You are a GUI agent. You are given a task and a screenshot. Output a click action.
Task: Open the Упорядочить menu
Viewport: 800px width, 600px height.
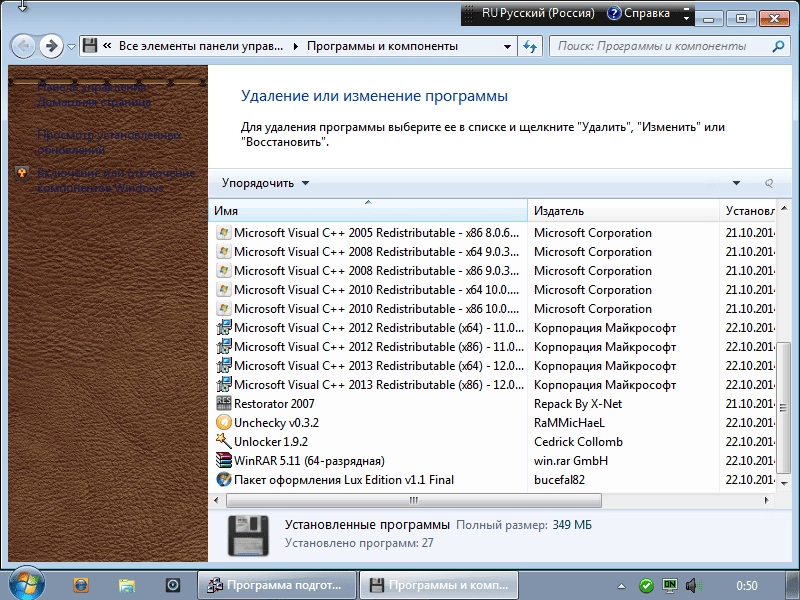(265, 183)
